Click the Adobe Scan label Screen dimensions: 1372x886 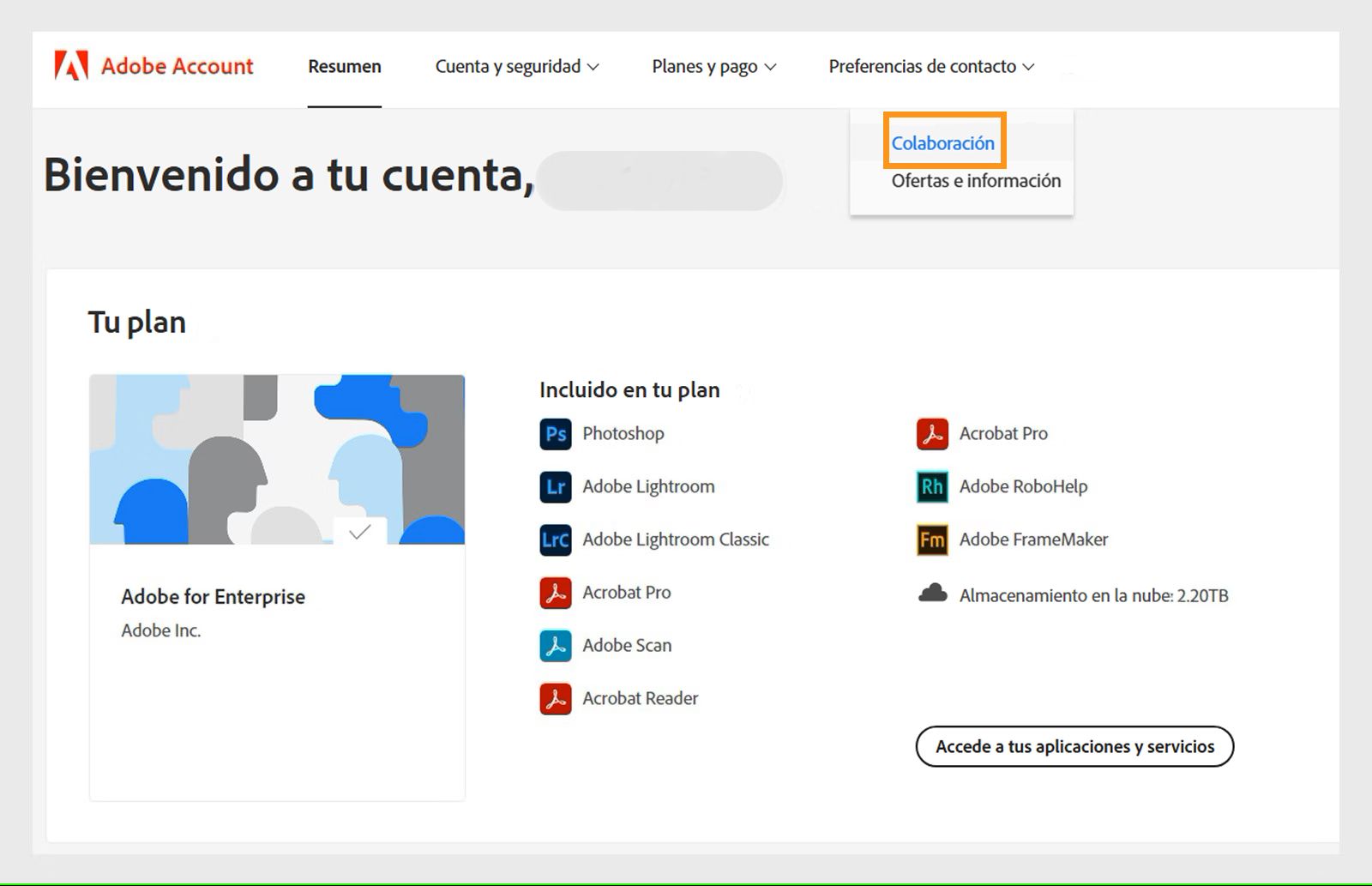(x=627, y=646)
